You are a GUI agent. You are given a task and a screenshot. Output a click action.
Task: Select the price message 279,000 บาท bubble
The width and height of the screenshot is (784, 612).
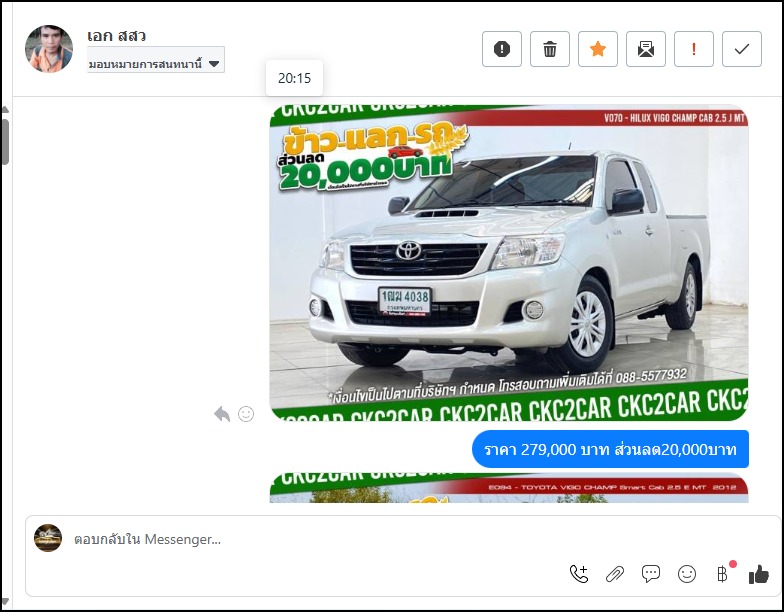coord(610,449)
